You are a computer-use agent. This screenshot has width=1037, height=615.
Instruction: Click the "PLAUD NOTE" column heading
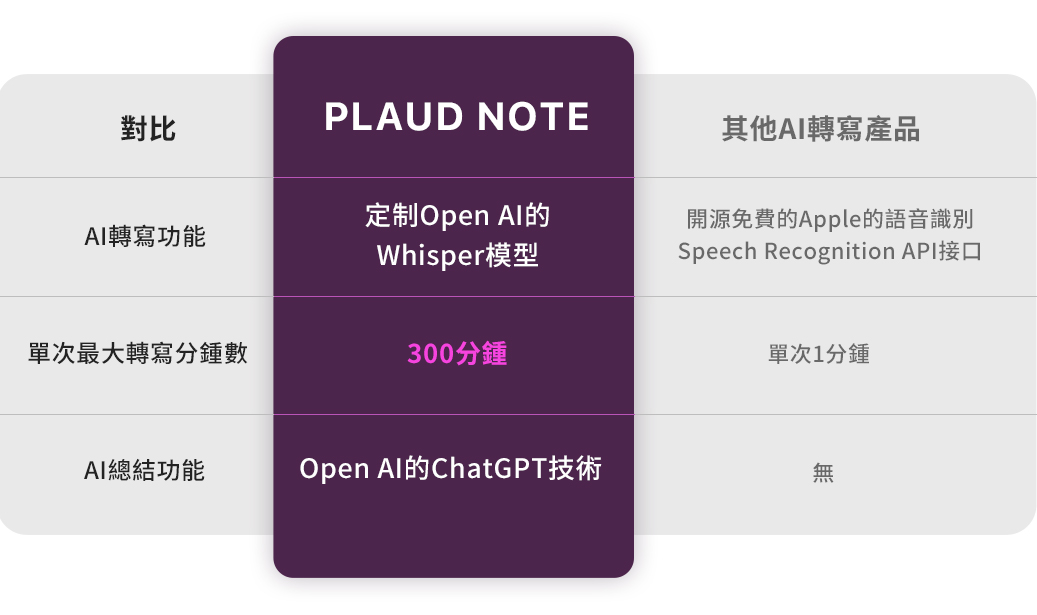[x=456, y=118]
